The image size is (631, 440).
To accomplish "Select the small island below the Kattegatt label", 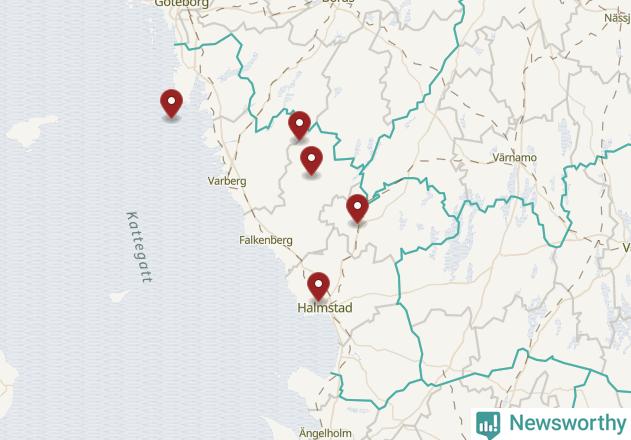I will (x=119, y=296).
